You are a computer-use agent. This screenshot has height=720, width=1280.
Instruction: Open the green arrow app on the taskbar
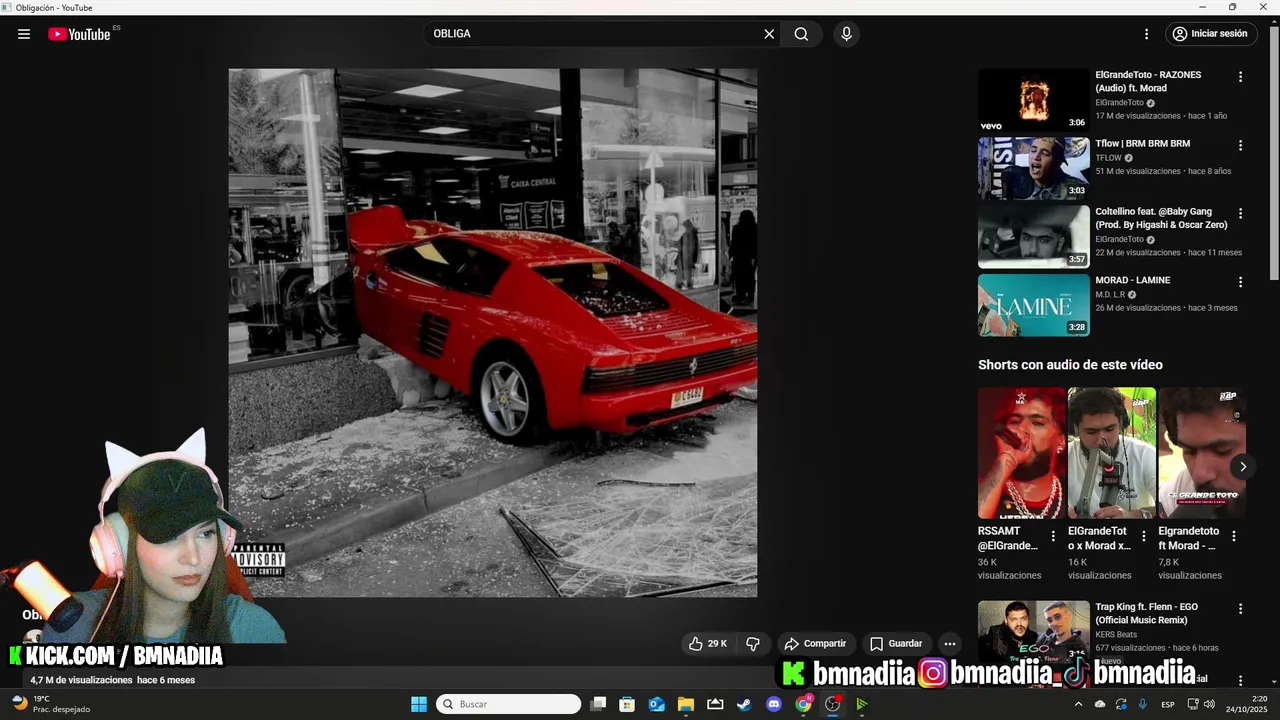pos(862,704)
